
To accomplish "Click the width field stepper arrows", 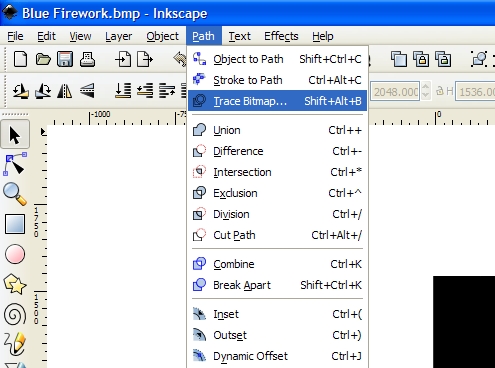I will pyautogui.click(x=425, y=91).
